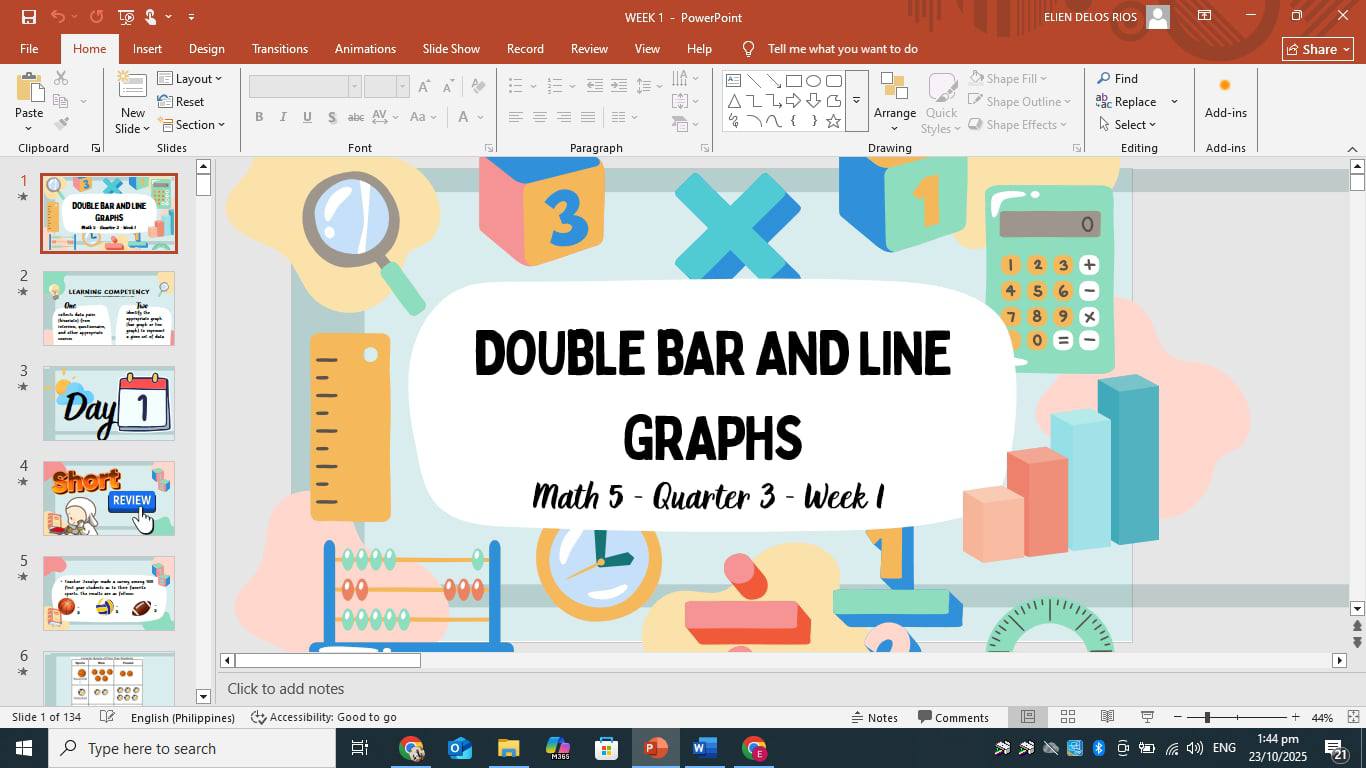Click the Replace button

[x=1126, y=101]
